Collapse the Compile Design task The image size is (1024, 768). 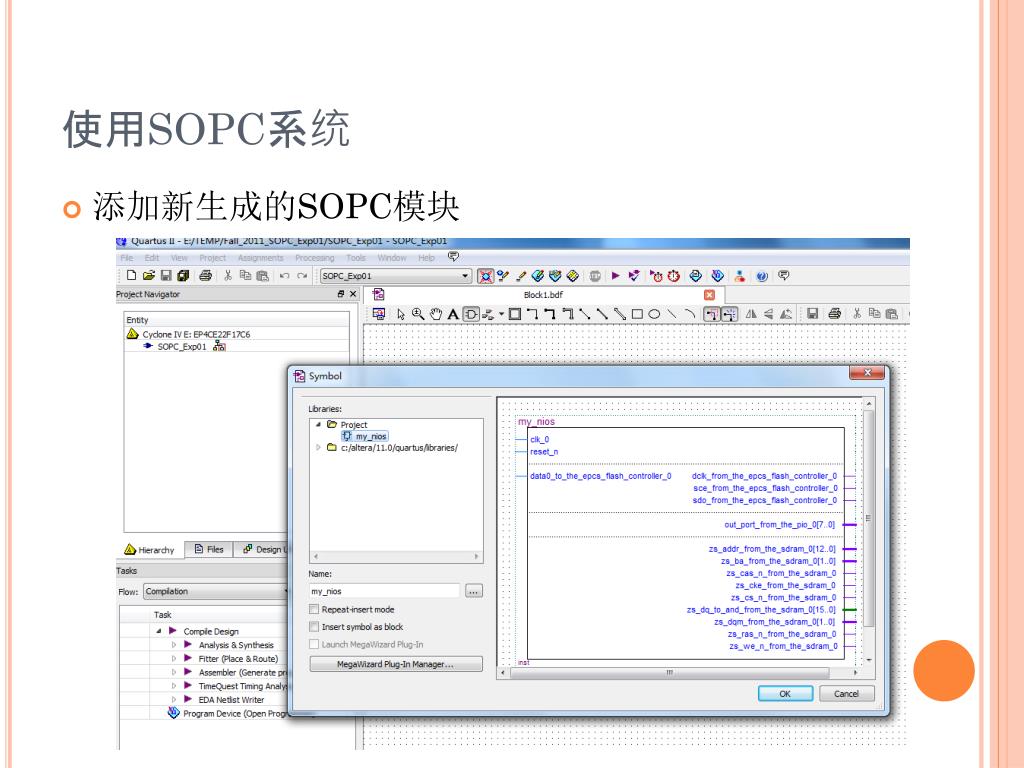click(x=159, y=632)
